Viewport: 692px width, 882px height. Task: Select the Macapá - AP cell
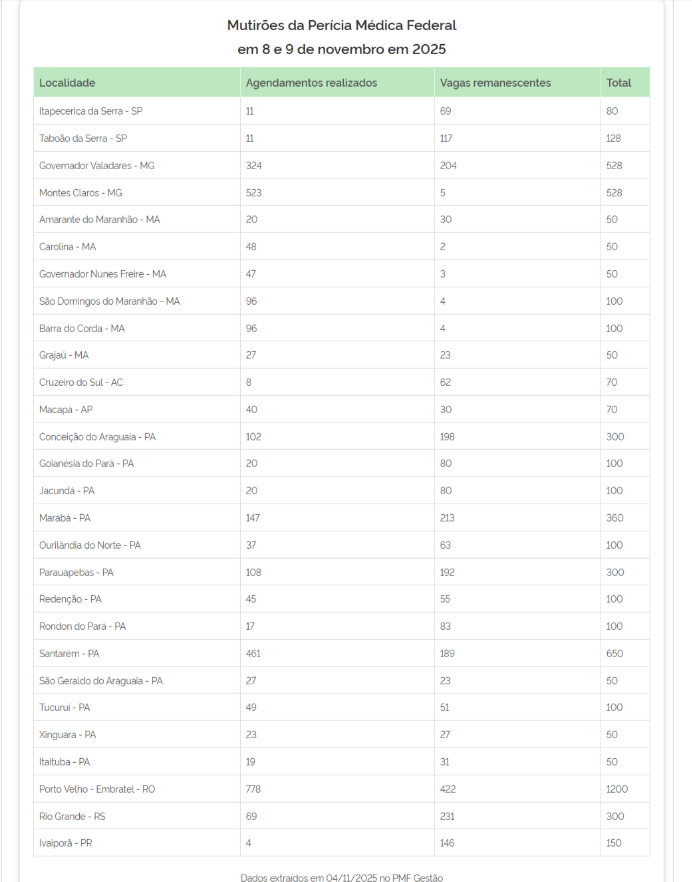66,409
